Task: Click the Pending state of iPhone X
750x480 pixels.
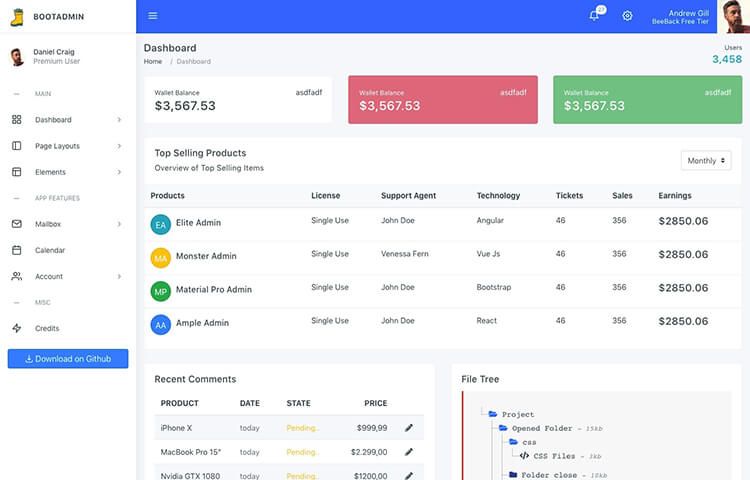Action: [x=302, y=428]
